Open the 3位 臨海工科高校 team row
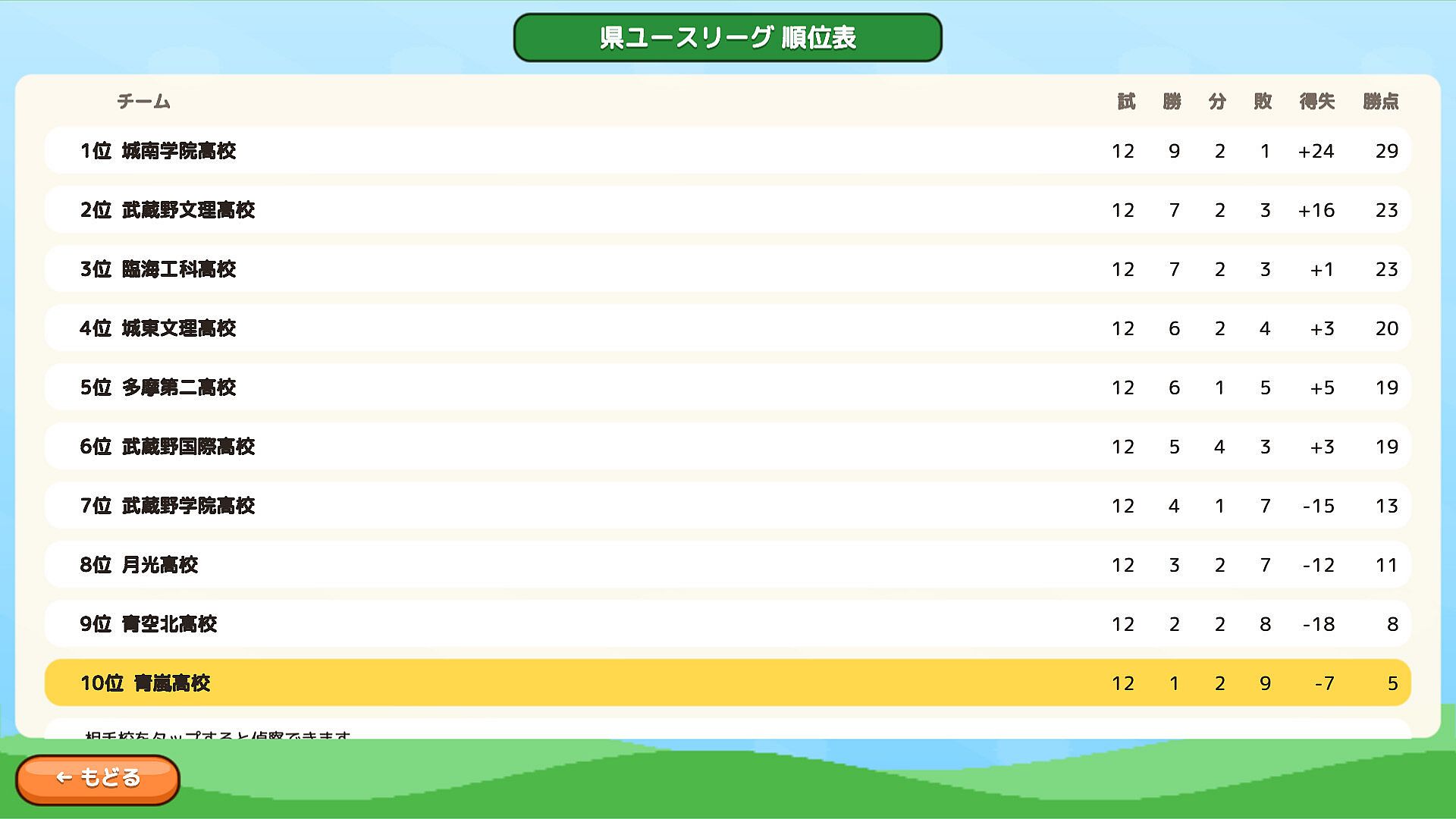 [x=727, y=268]
